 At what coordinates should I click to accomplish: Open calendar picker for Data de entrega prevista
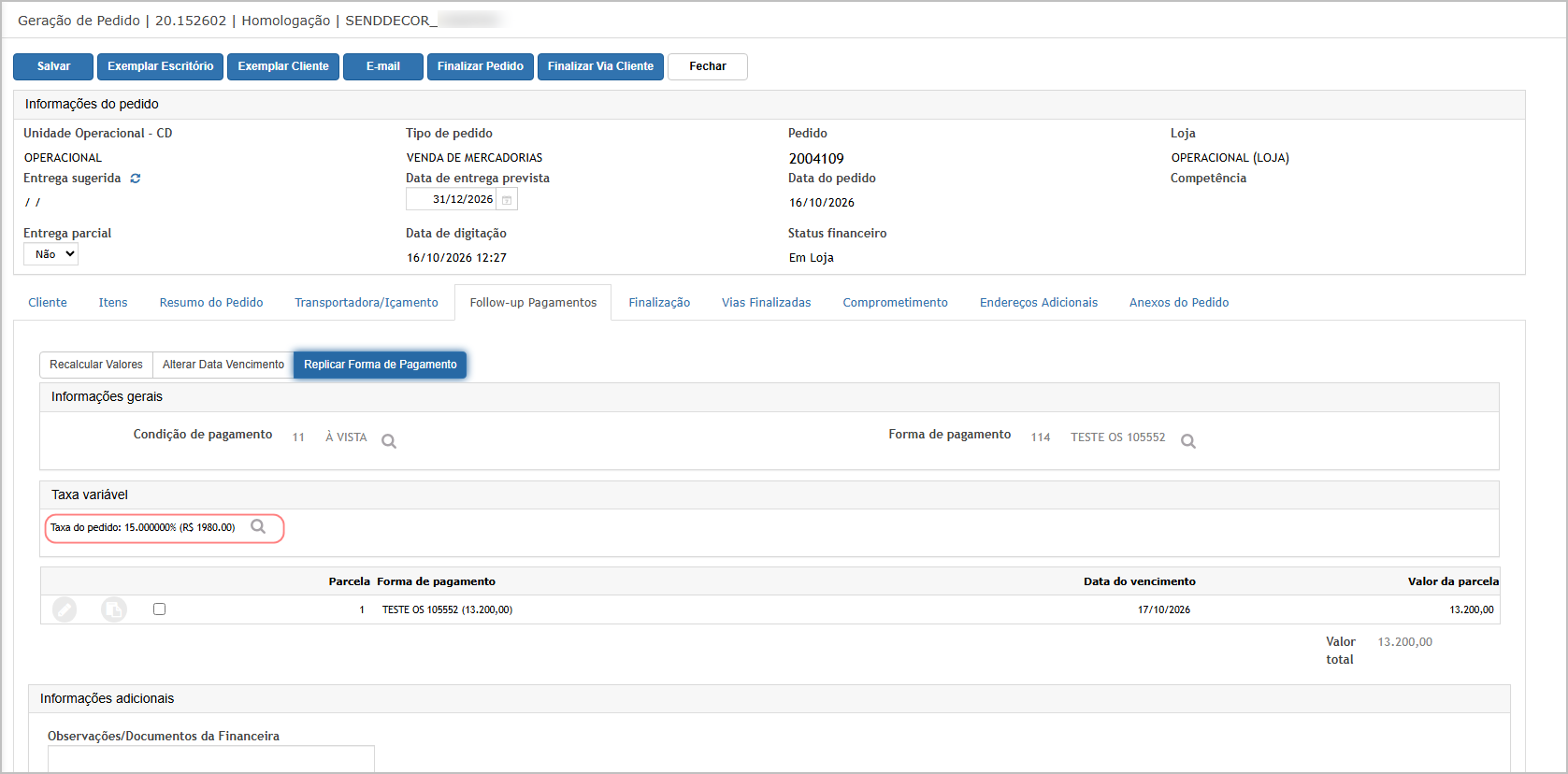pyautogui.click(x=507, y=200)
